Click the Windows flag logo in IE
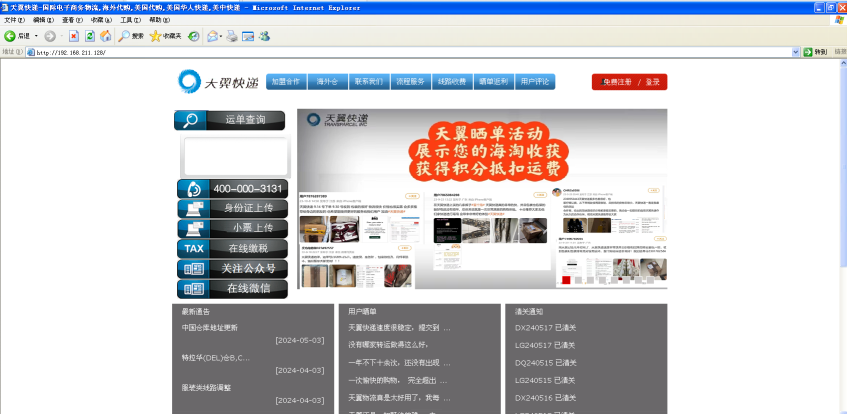 click(x=839, y=19)
